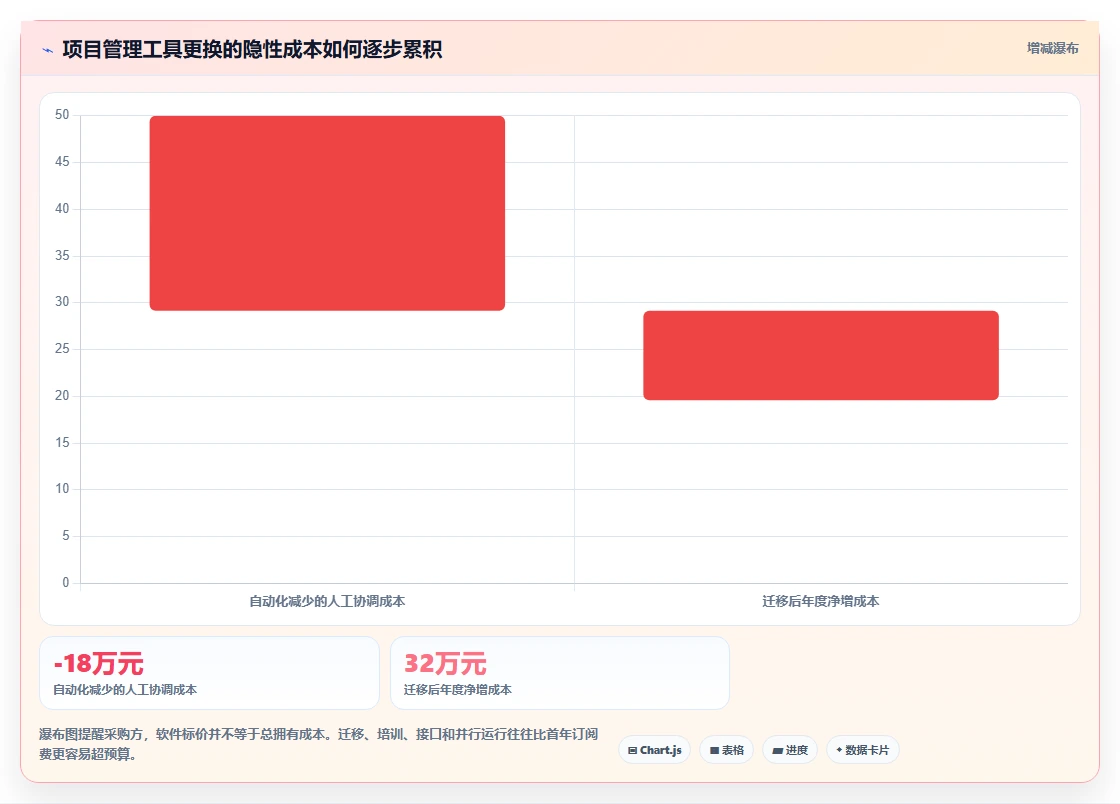Click the lightning icon beside the title

pyautogui.click(x=48, y=50)
